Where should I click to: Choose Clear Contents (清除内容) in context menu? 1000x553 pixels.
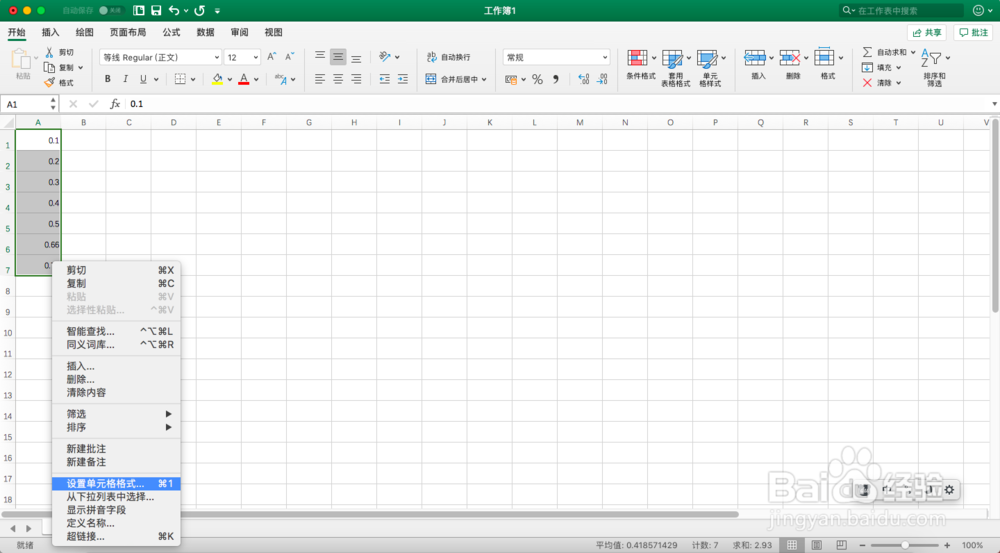click(x=116, y=393)
